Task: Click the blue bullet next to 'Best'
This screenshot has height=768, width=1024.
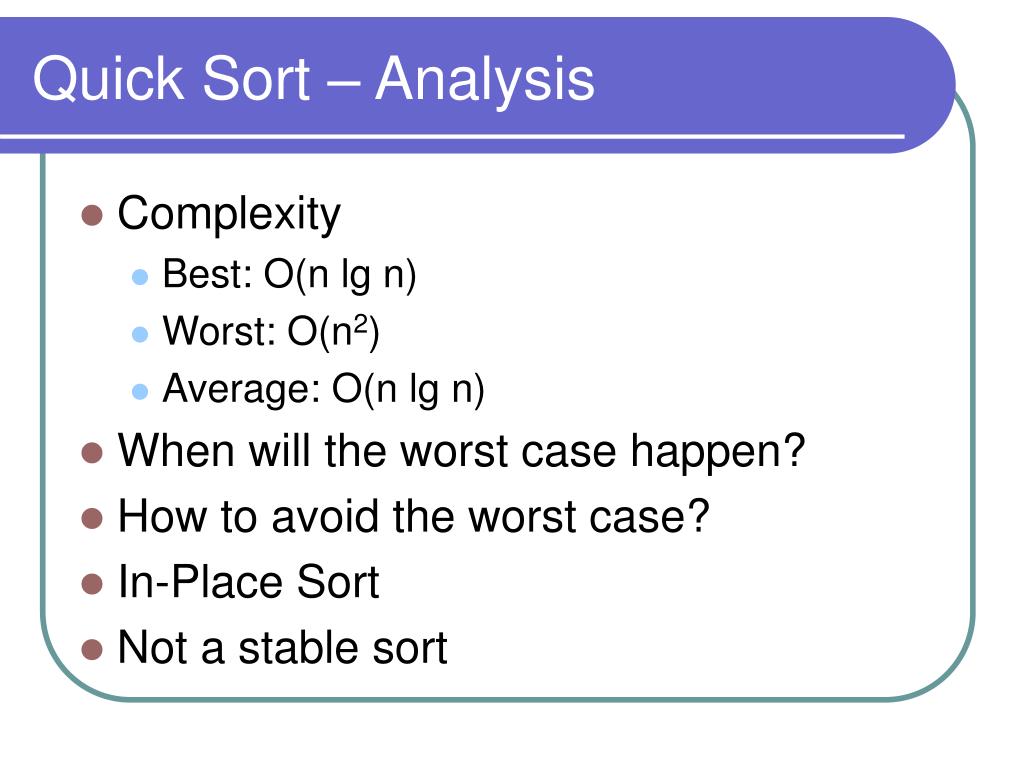Action: coord(140,277)
